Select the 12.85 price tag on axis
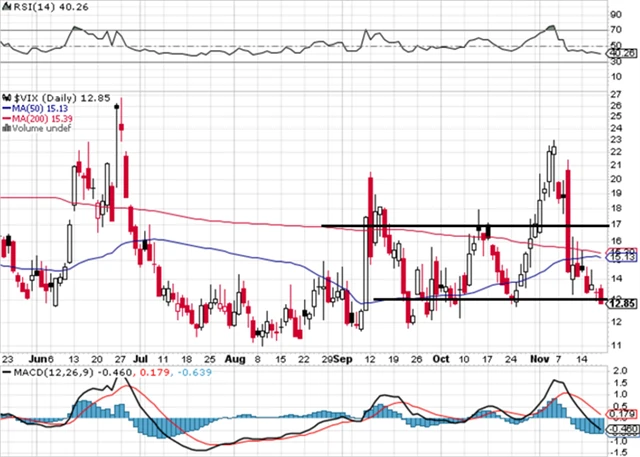640x457 pixels. (623, 303)
